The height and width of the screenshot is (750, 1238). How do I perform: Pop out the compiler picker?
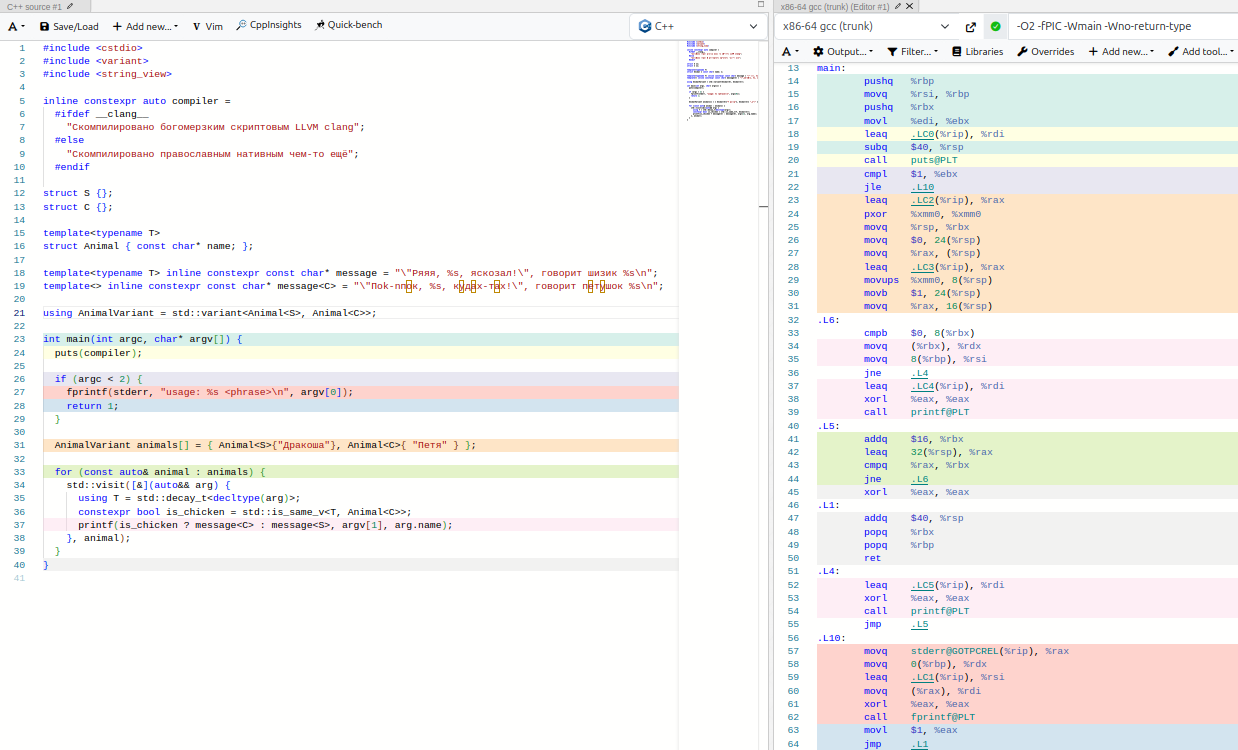(x=970, y=27)
